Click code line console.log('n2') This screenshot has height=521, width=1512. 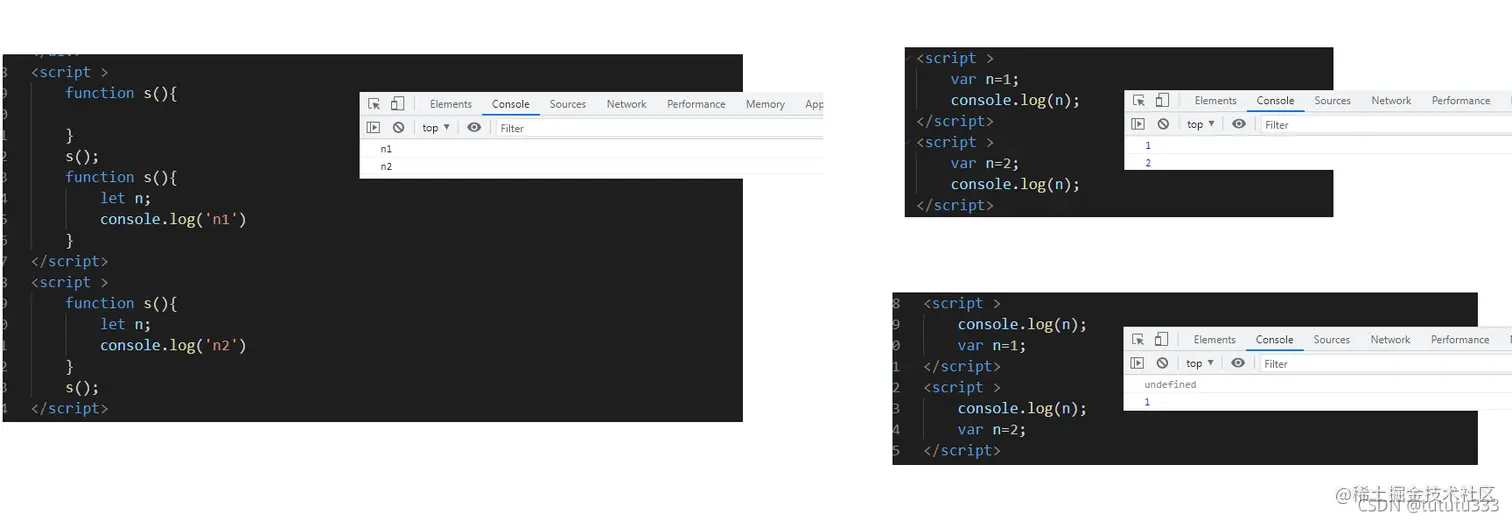click(x=173, y=345)
